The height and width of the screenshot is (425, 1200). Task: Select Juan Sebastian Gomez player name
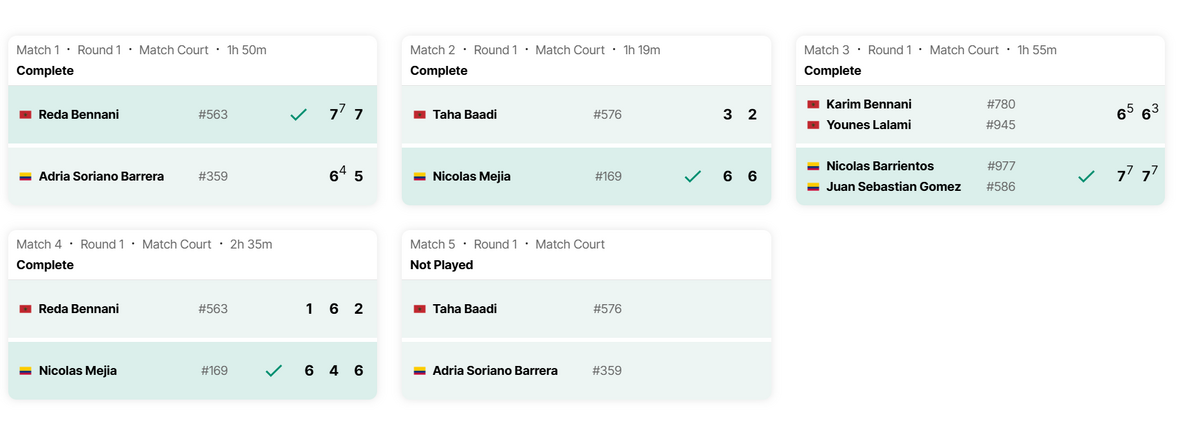tap(893, 187)
